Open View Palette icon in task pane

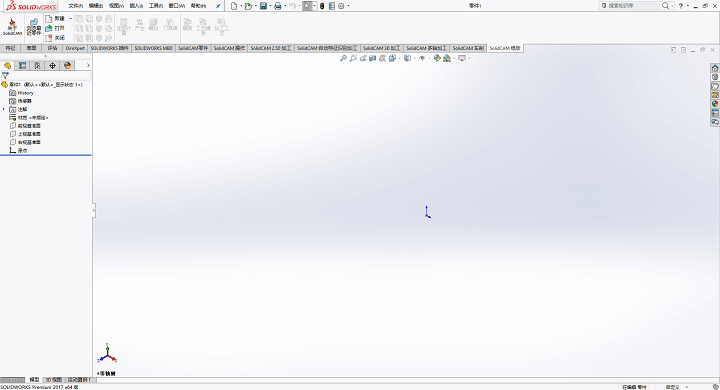coord(715,95)
